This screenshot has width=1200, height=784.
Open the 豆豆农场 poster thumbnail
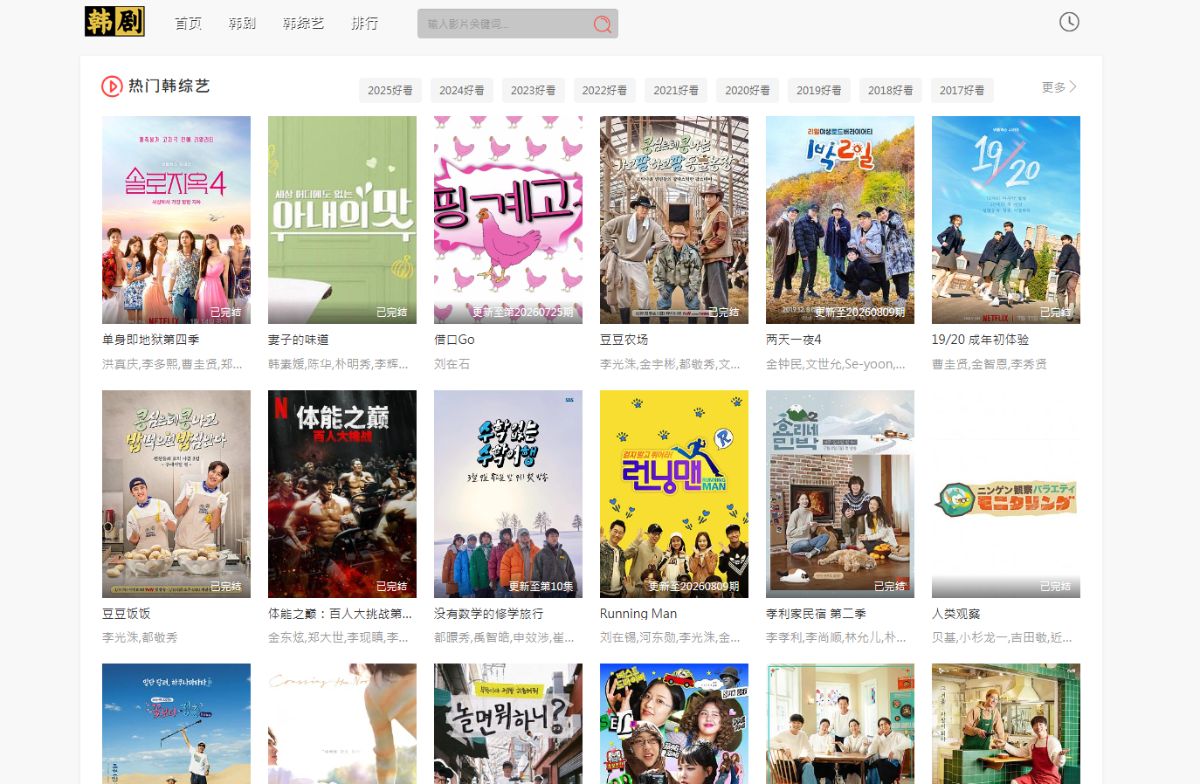pyautogui.click(x=674, y=219)
